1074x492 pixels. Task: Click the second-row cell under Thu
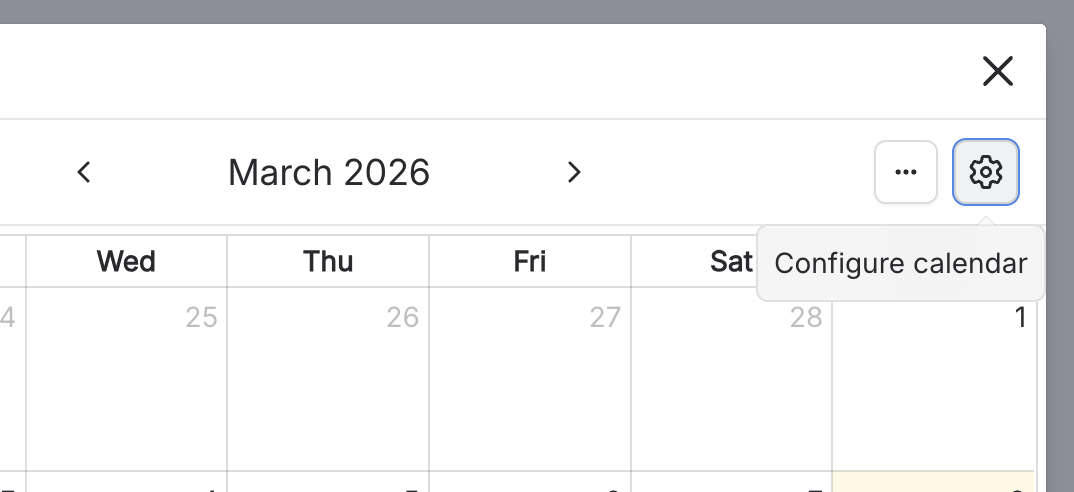tap(328, 483)
